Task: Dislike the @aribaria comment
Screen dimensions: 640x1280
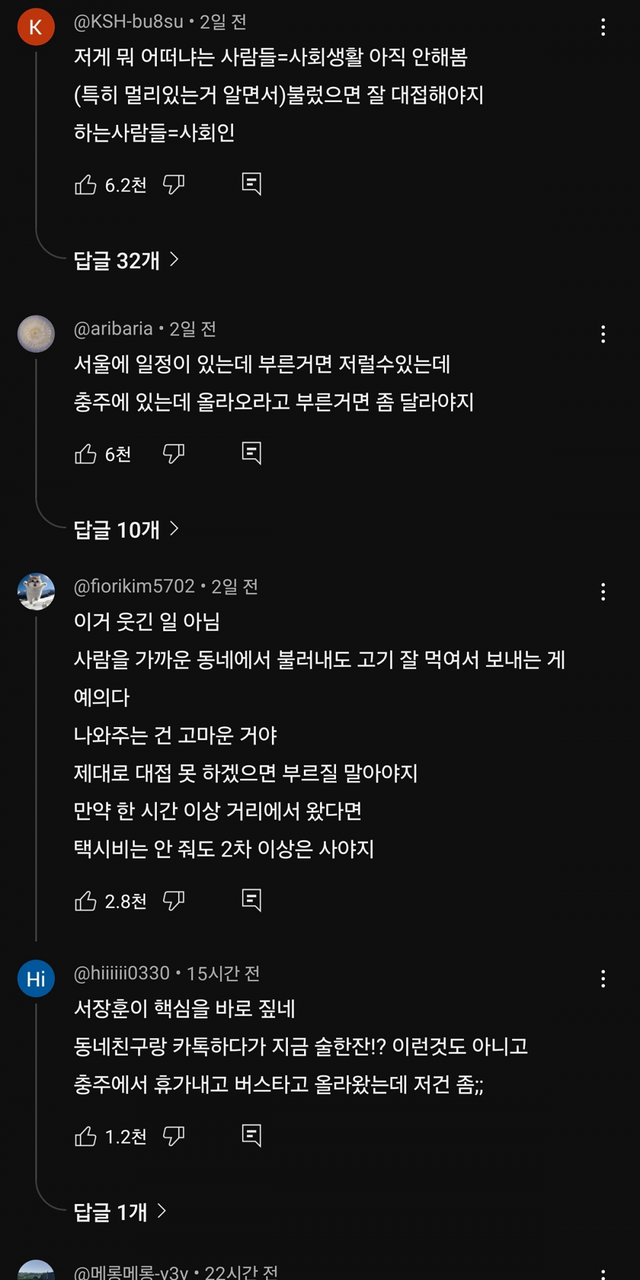Action: 174,454
